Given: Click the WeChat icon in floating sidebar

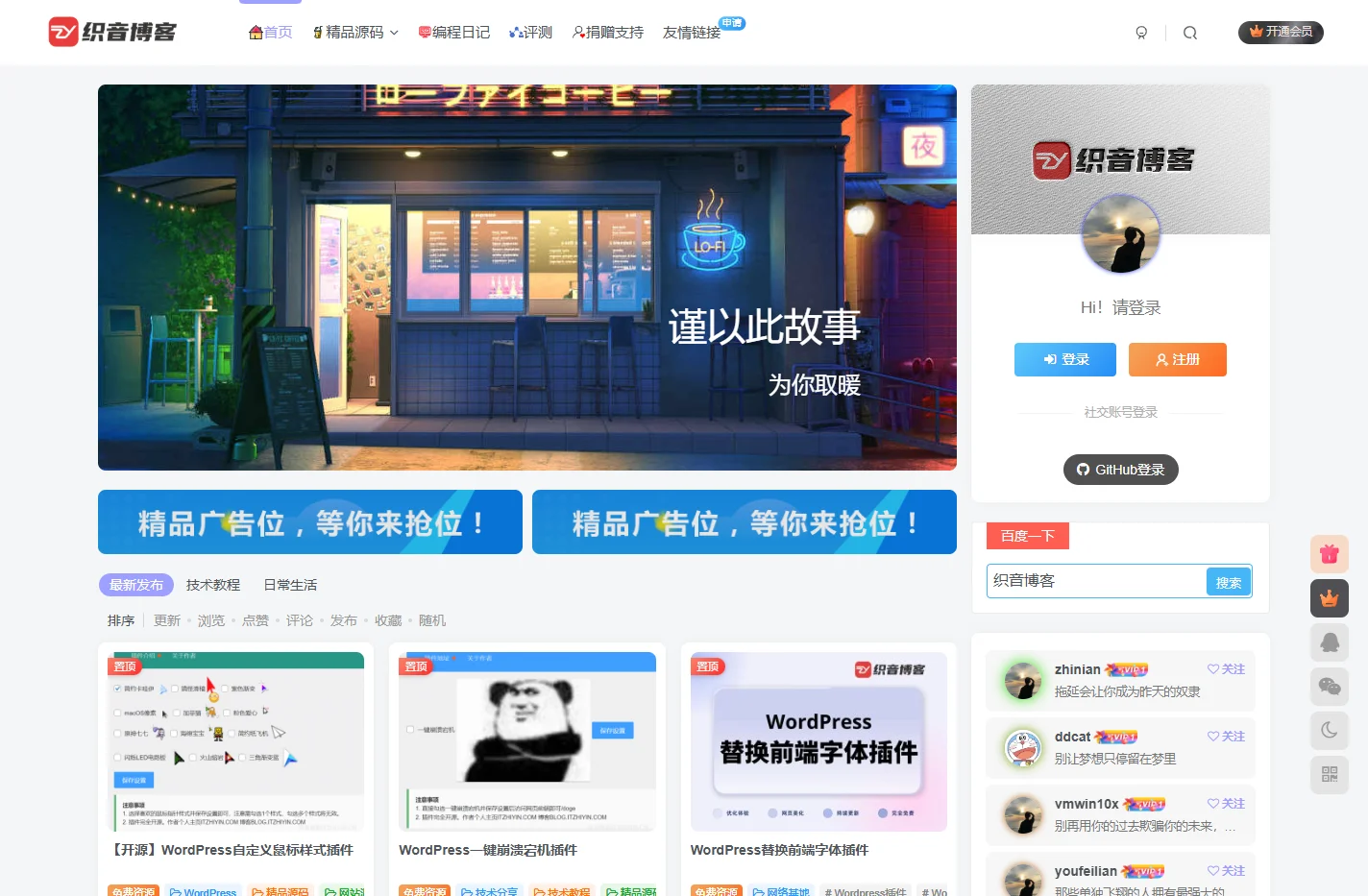Looking at the screenshot, I should [1330, 687].
